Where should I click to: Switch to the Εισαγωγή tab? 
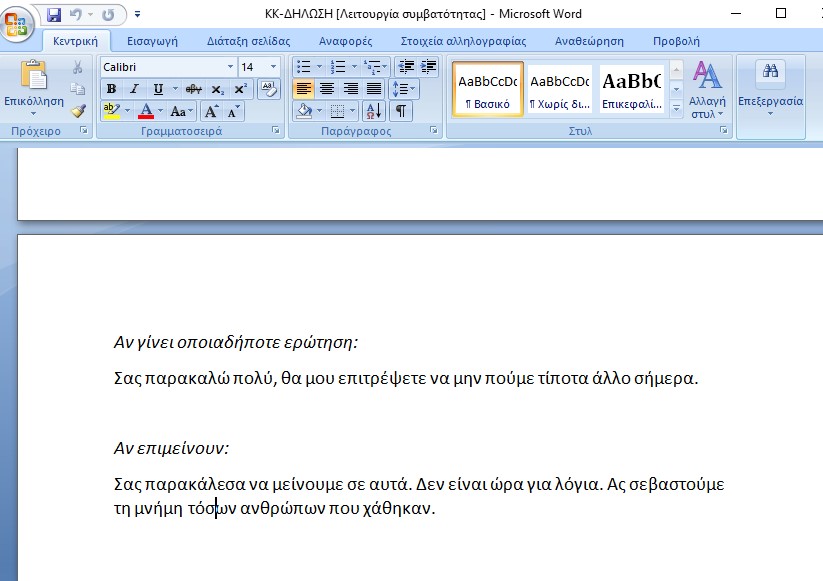[x=152, y=41]
